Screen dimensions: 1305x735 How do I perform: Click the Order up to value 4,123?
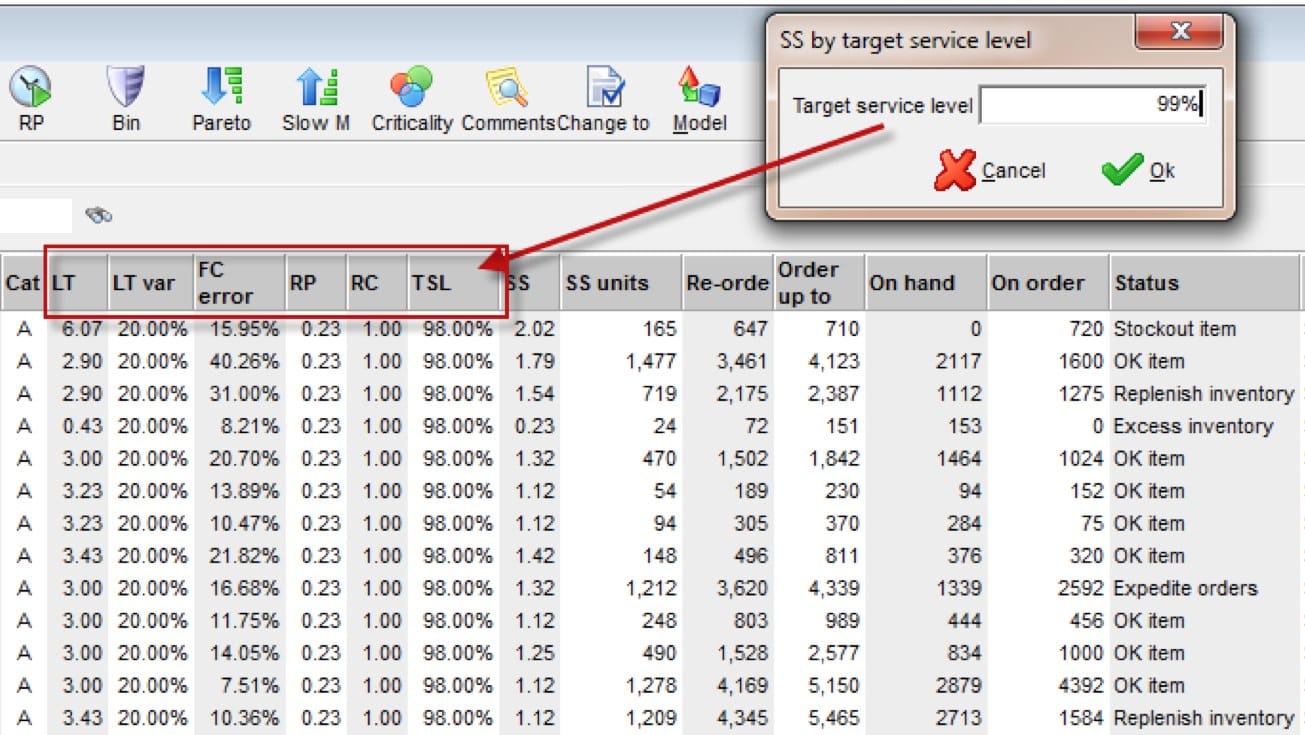click(x=833, y=361)
